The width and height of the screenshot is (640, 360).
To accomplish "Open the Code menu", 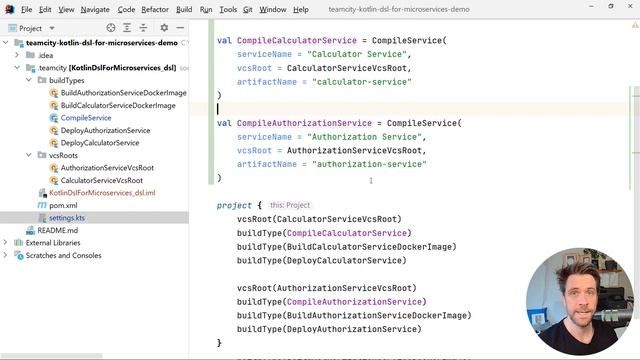I will coord(126,9).
